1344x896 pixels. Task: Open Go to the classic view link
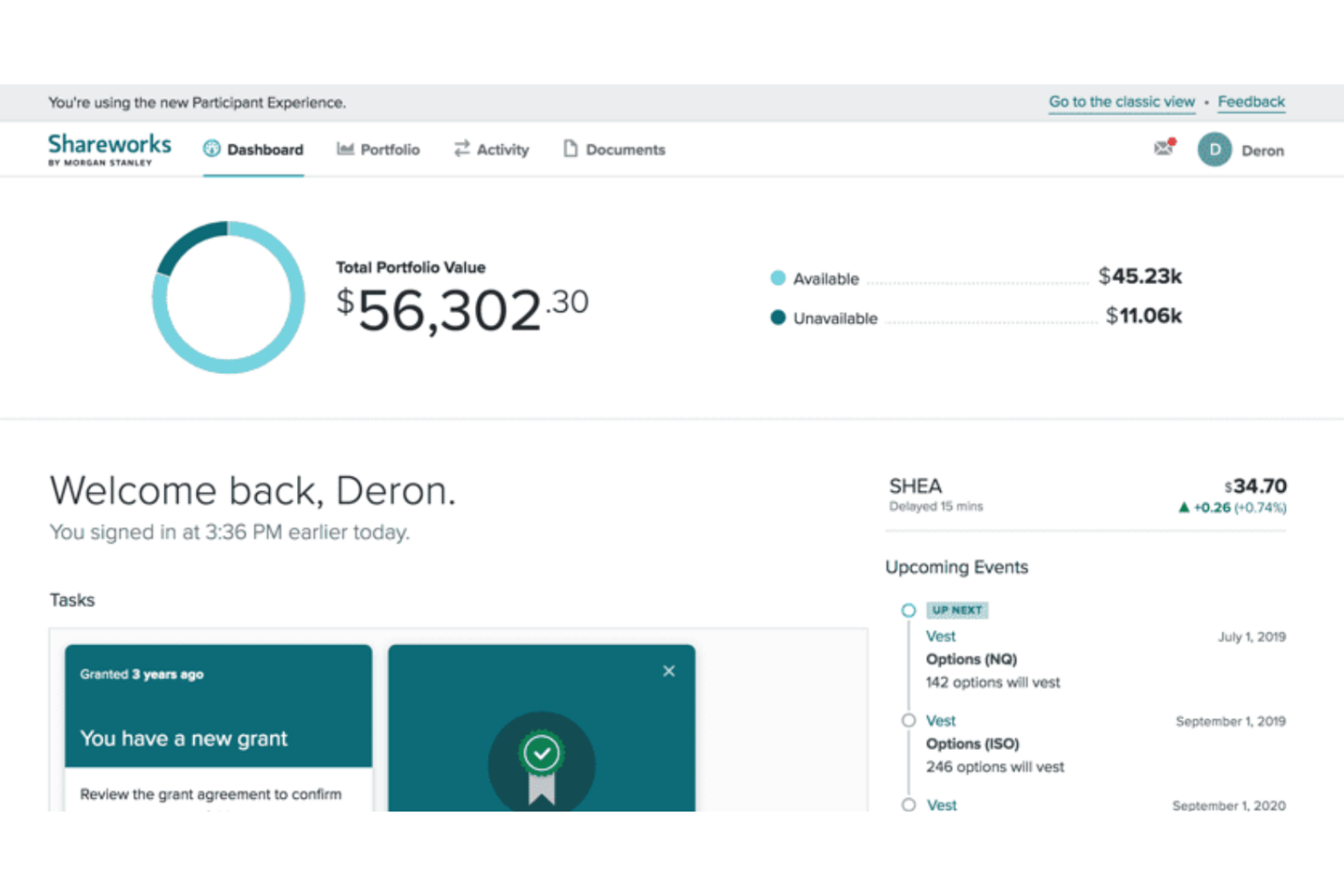(1121, 102)
